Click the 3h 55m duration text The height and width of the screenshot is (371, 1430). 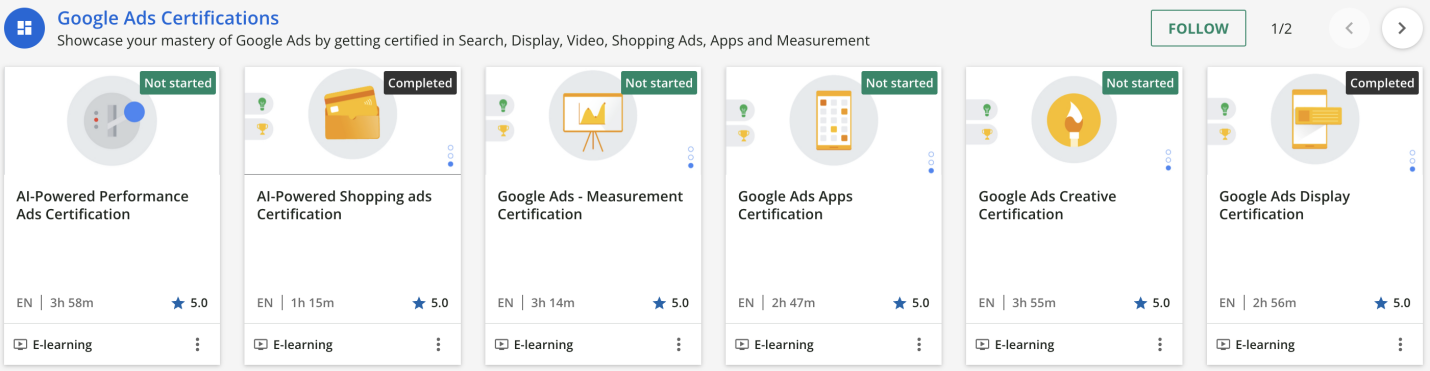coord(1035,303)
